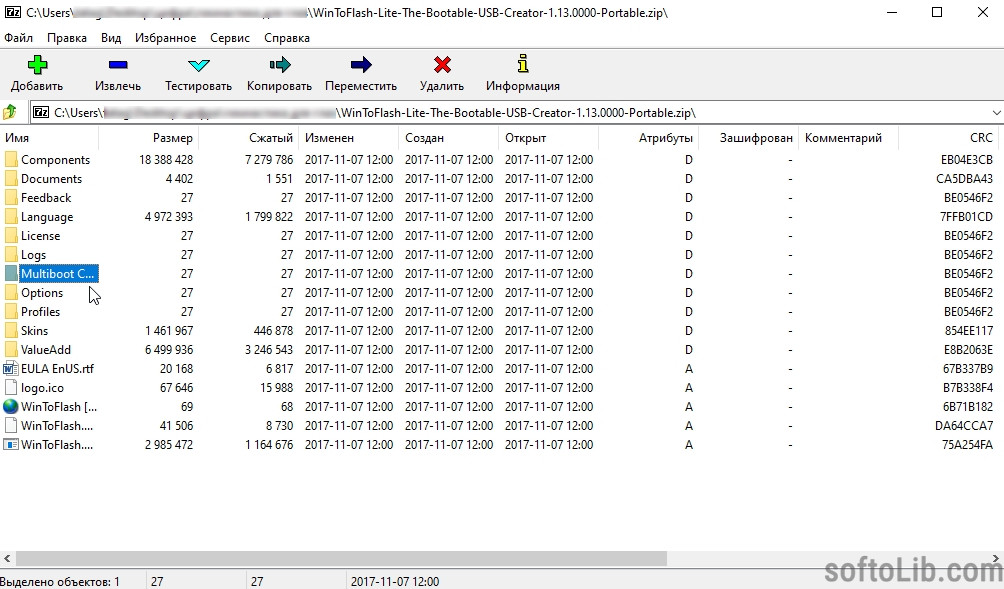The width and height of the screenshot is (1004, 589).
Task: Select the Skins folder name
Action: [x=35, y=330]
